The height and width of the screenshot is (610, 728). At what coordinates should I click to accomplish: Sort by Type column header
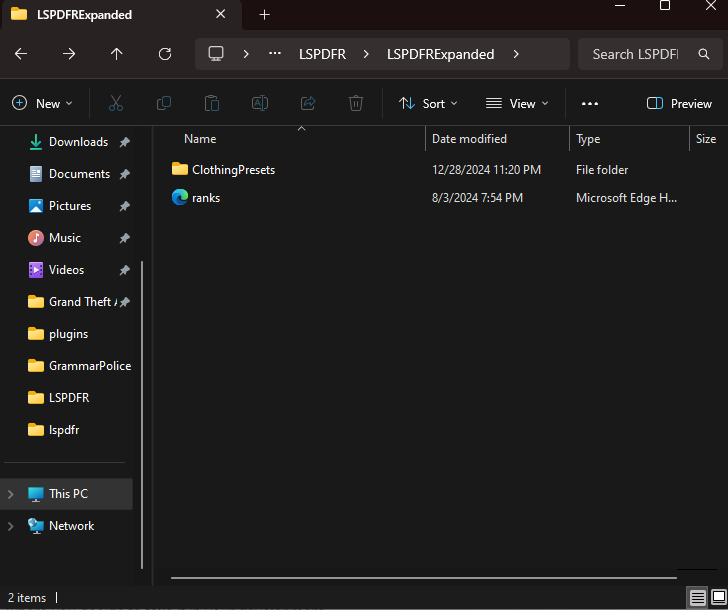pos(588,139)
